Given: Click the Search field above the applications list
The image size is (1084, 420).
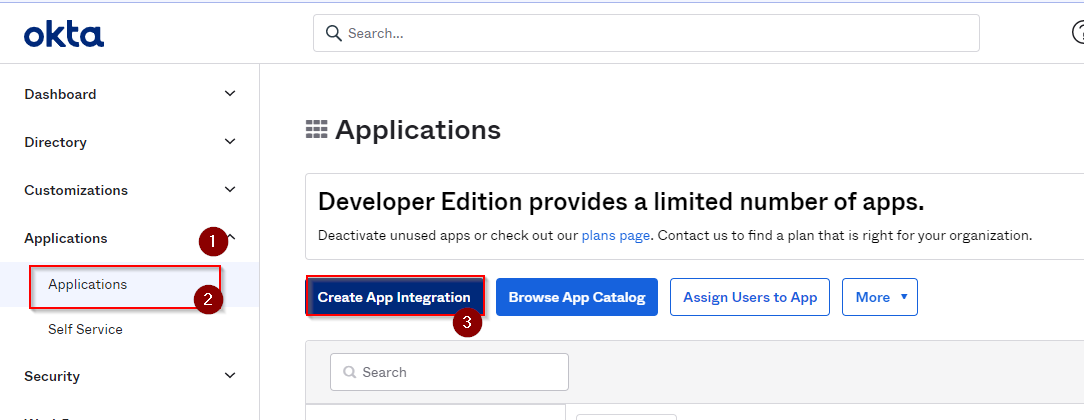Looking at the screenshot, I should [449, 372].
